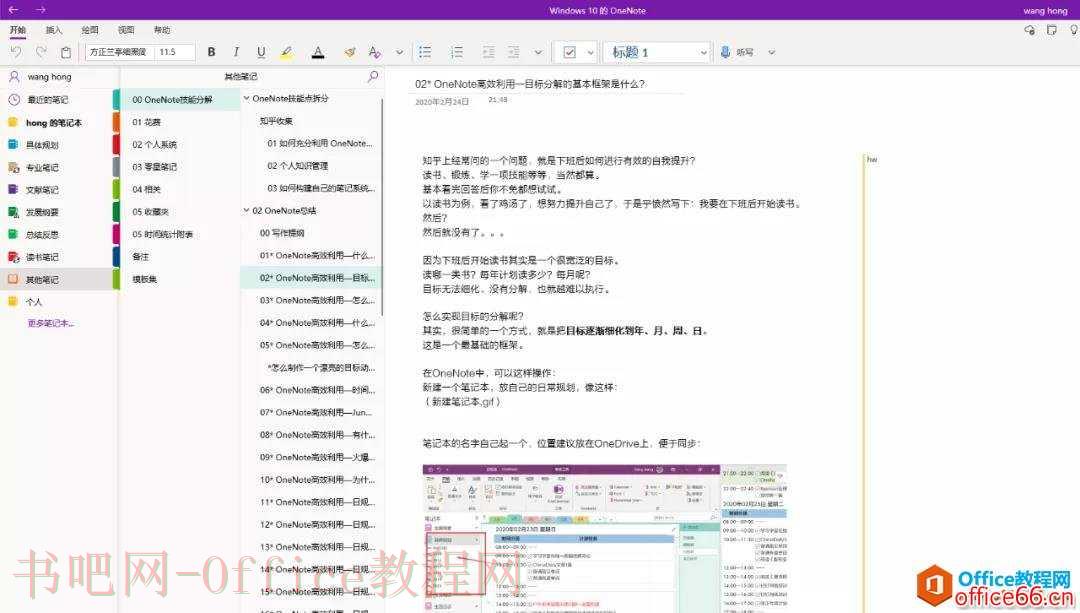Collapse the 02 OneNote总结 page group

coord(247,211)
